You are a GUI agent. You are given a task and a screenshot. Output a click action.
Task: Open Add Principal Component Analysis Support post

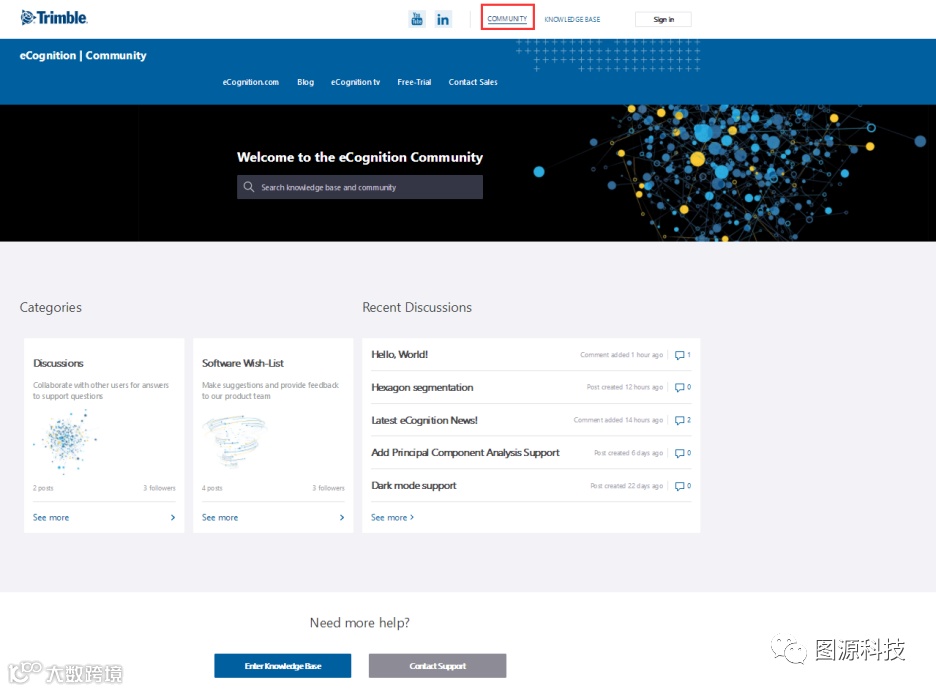[x=465, y=453]
